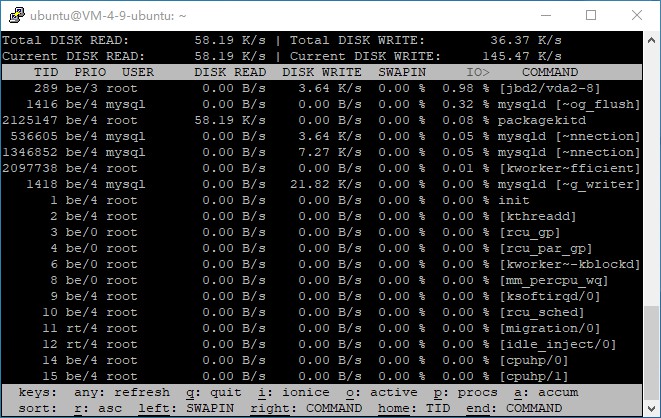The height and width of the screenshot is (418, 661).
Task: Click the DISK READ column header
Action: point(230,72)
